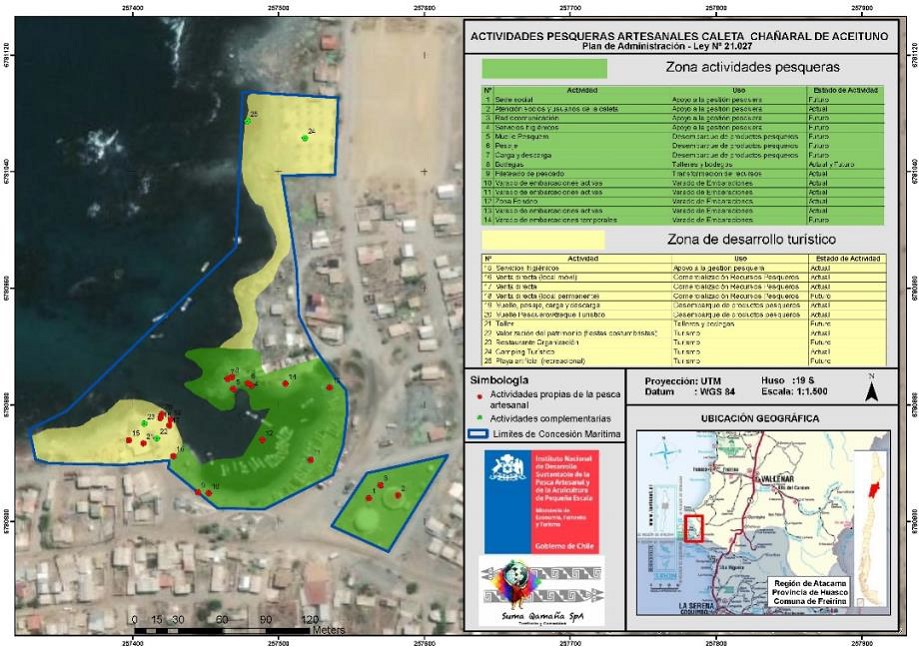Click the map scale bar in Meters
The image size is (919, 650).
coord(222,631)
